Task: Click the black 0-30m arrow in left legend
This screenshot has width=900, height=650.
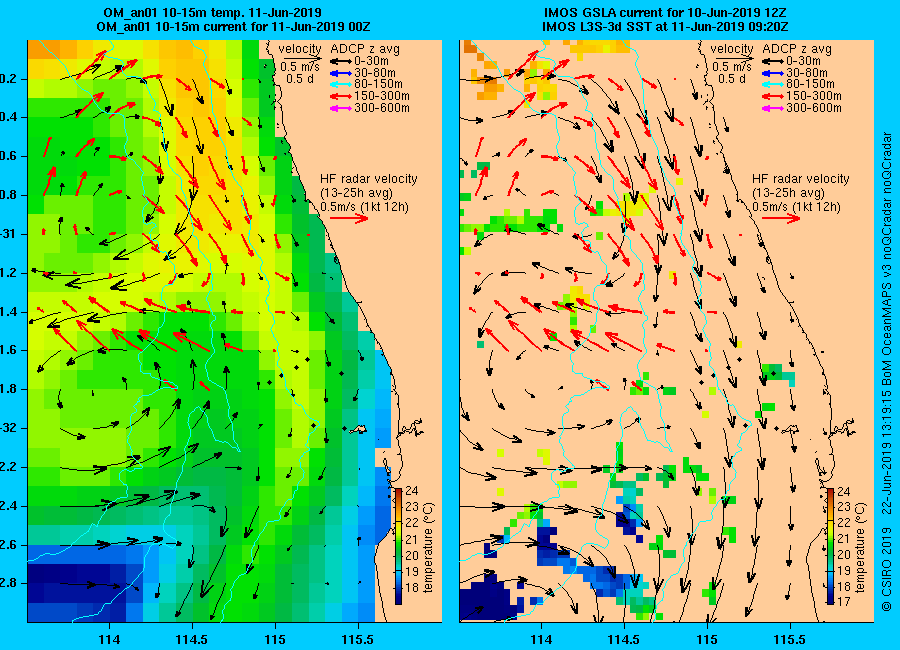Action: [341, 61]
